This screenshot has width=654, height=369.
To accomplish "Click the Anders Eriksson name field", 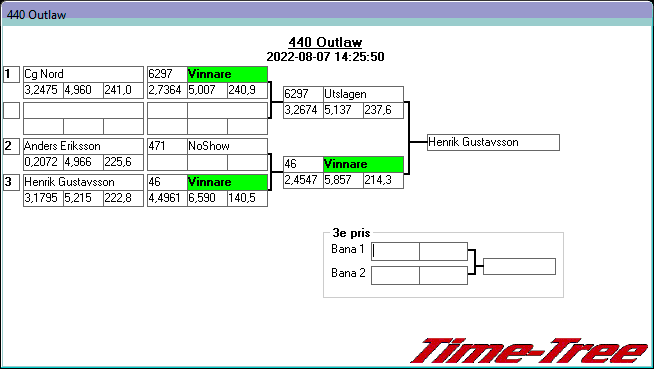I will pyautogui.click(x=83, y=146).
